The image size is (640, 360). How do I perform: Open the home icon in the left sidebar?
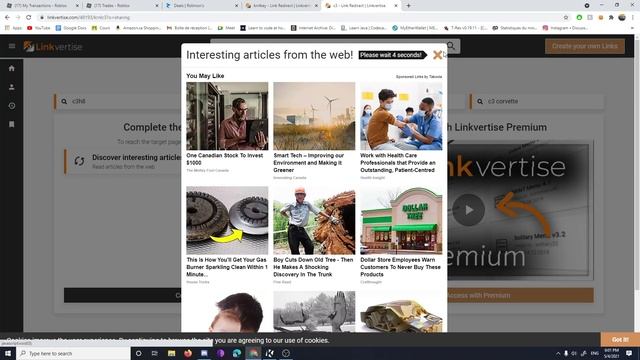[11, 68]
